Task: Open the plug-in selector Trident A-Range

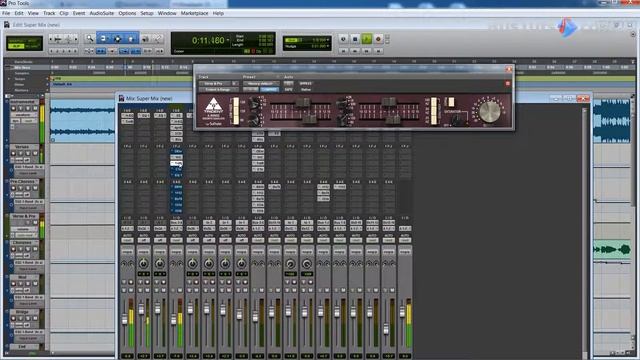Action: (219, 89)
